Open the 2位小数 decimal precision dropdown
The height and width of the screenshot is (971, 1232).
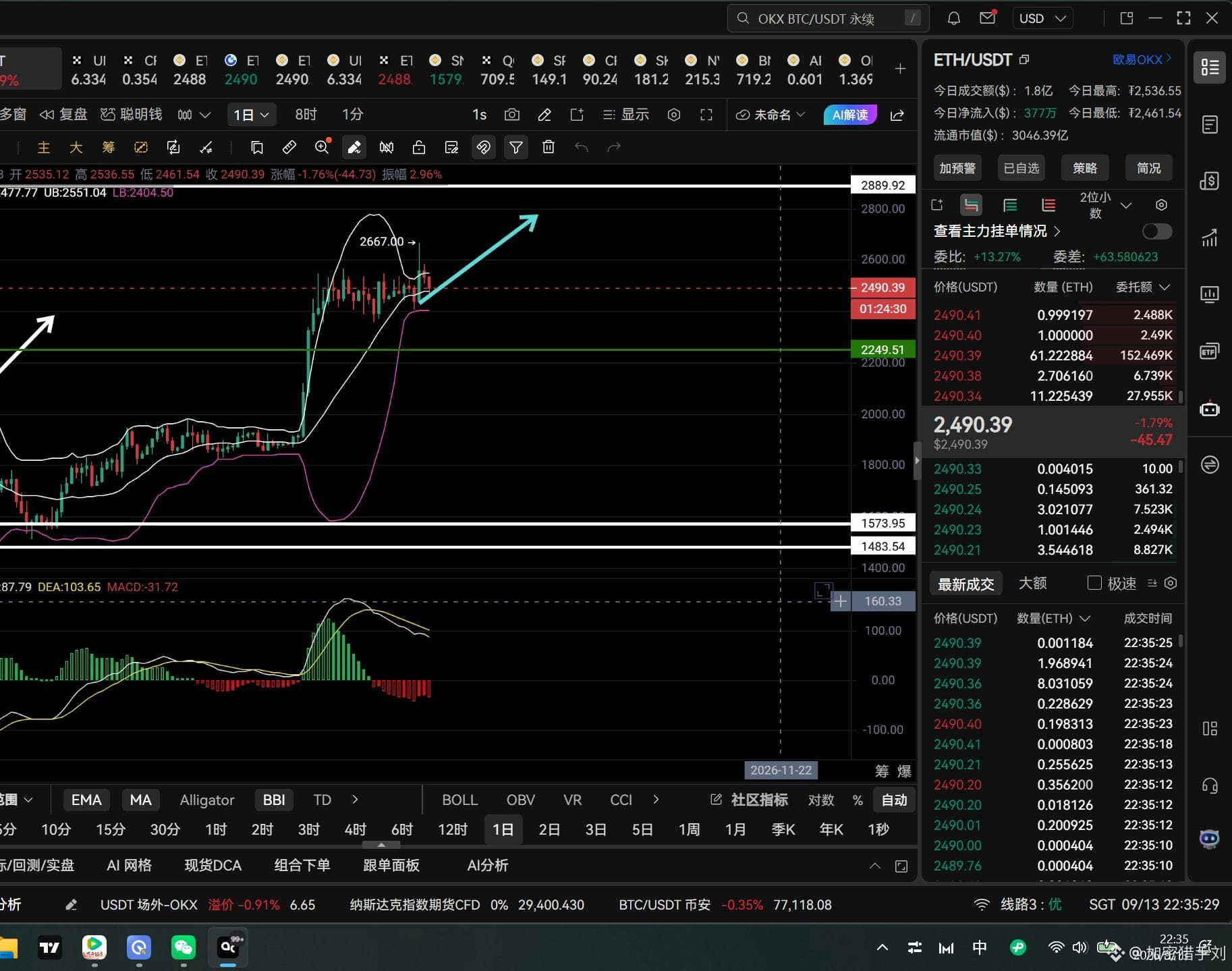pos(1104,205)
